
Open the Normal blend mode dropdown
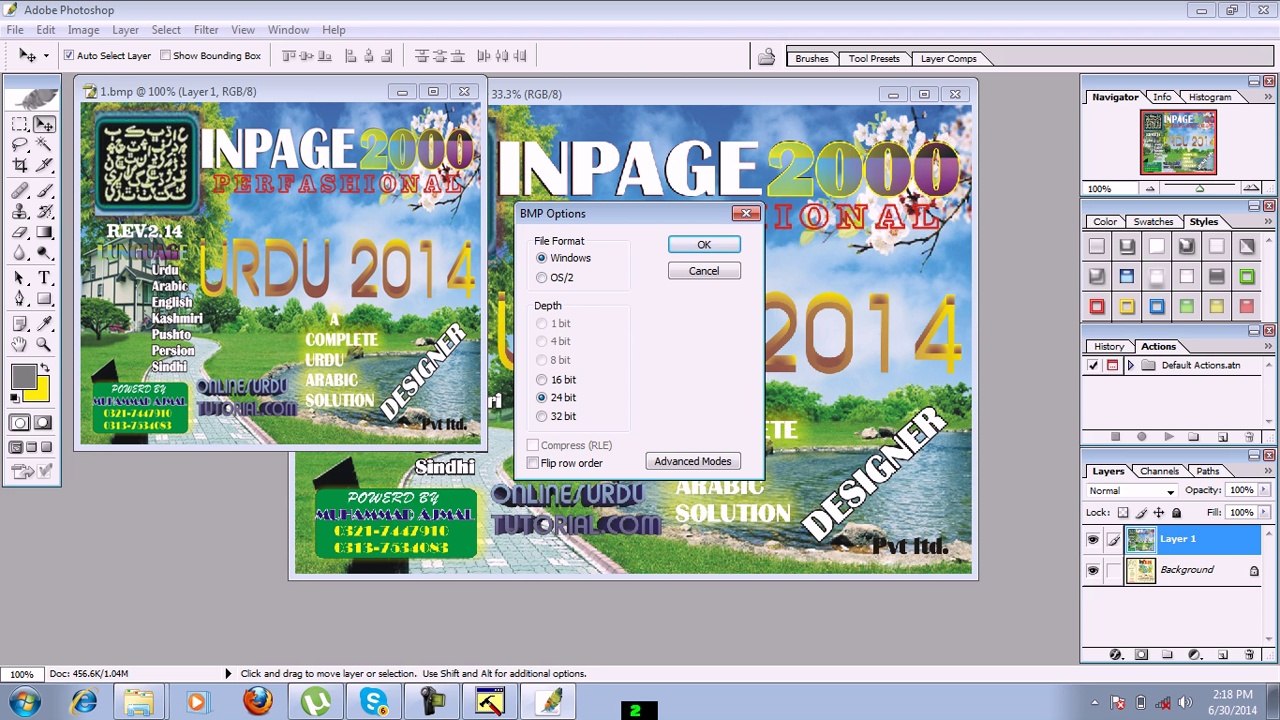coord(1131,491)
